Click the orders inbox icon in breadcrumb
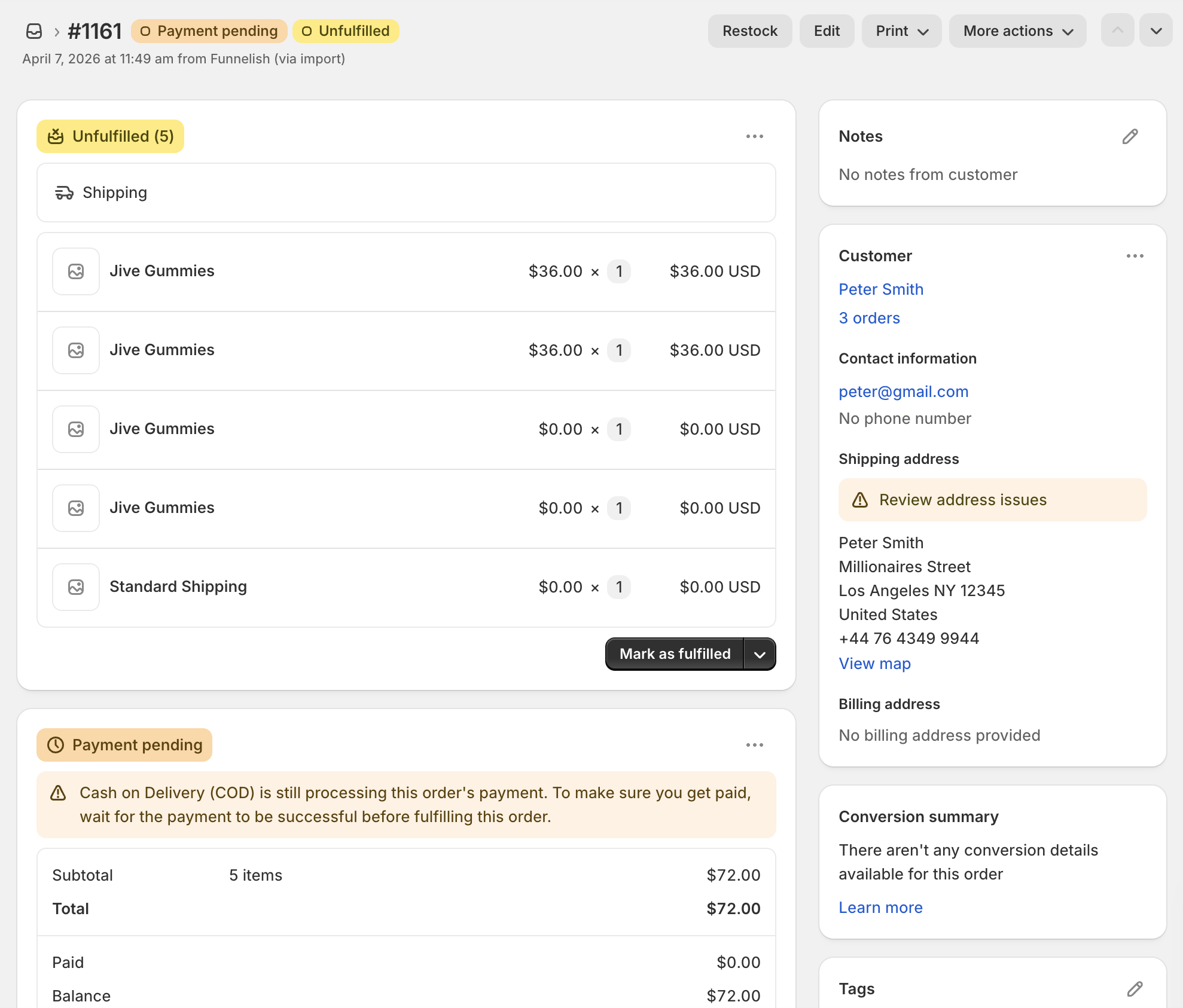The image size is (1183, 1008). tap(34, 31)
